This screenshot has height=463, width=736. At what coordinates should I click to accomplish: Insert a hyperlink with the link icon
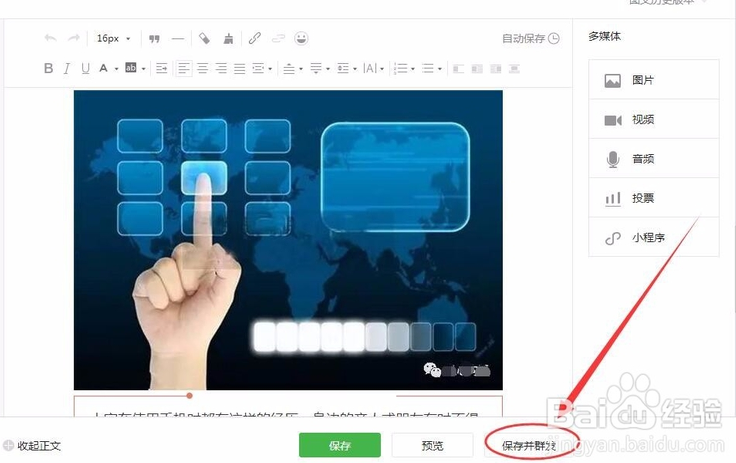coord(254,38)
